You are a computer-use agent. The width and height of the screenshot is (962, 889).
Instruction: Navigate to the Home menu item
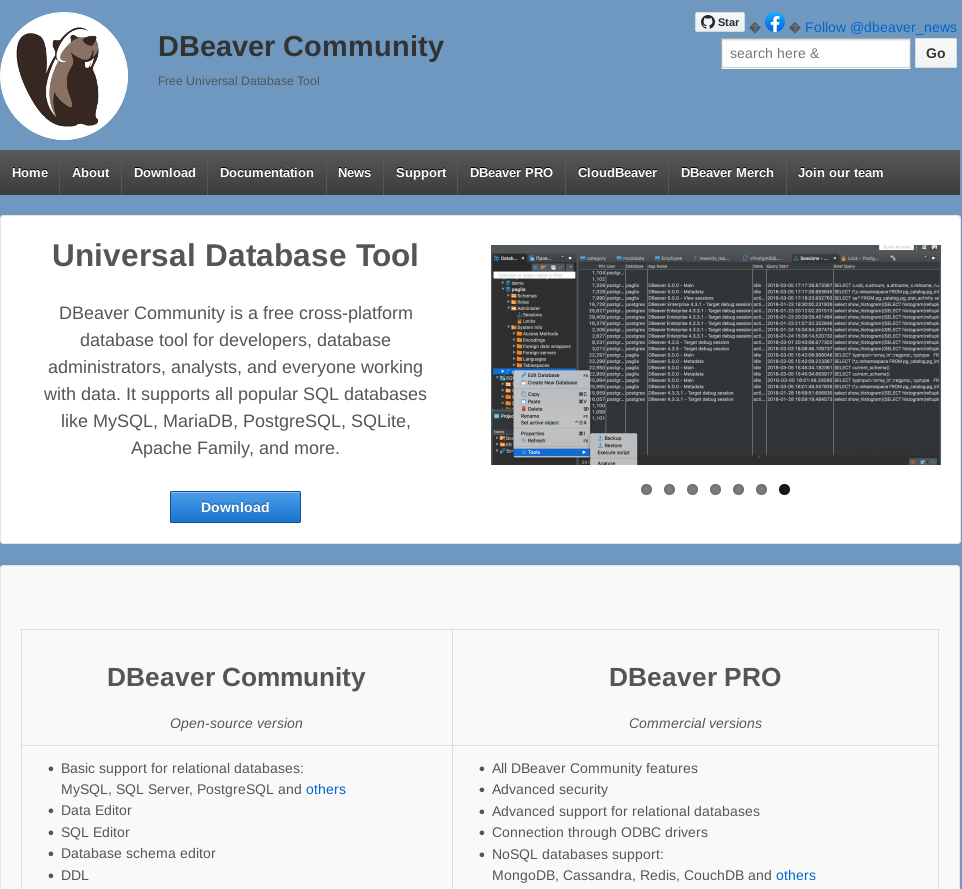tap(30, 173)
